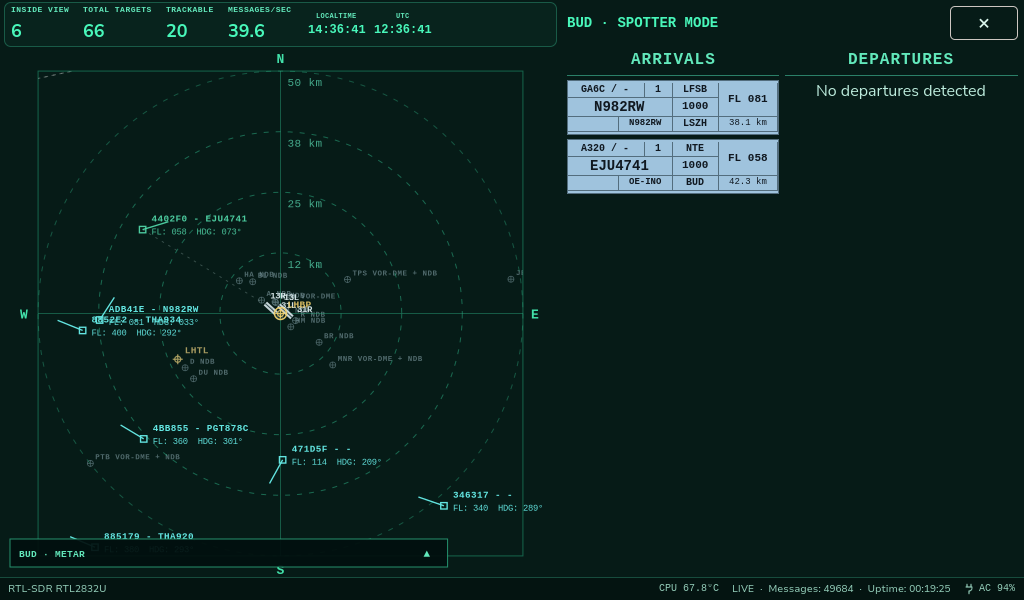This screenshot has height=600, width=1024.
Task: Click the No departures detected message
Action: pos(901,91)
